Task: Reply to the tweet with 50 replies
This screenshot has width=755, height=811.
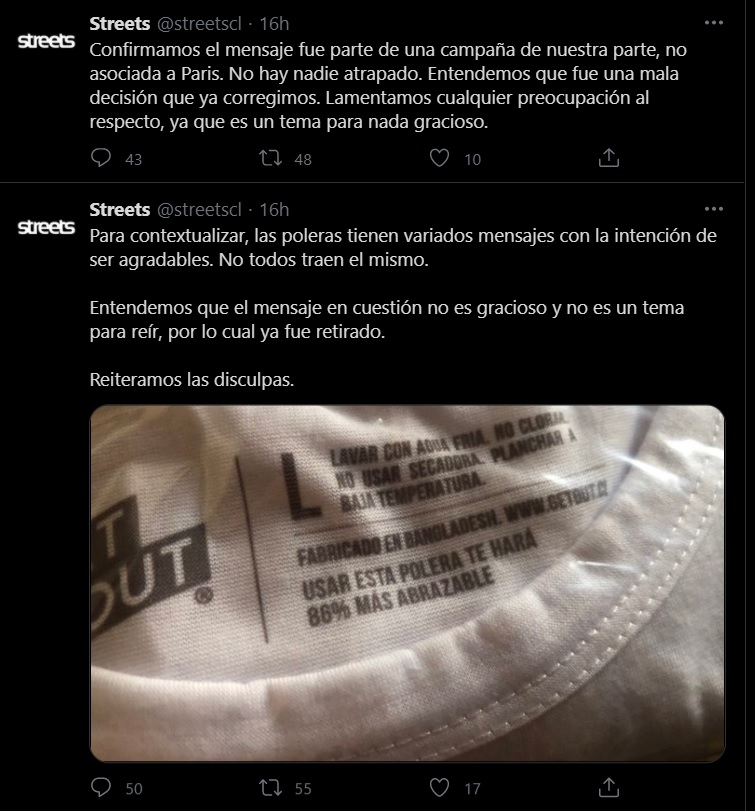Action: pyautogui.click(x=101, y=787)
